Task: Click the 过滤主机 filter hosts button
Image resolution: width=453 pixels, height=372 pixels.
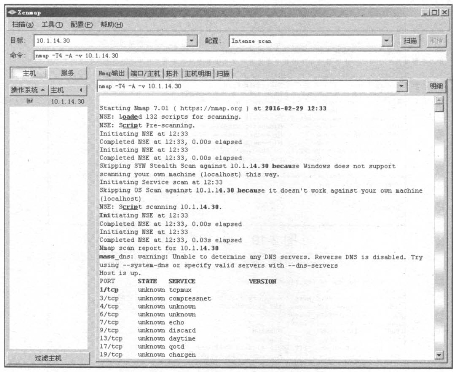Action: 48,358
